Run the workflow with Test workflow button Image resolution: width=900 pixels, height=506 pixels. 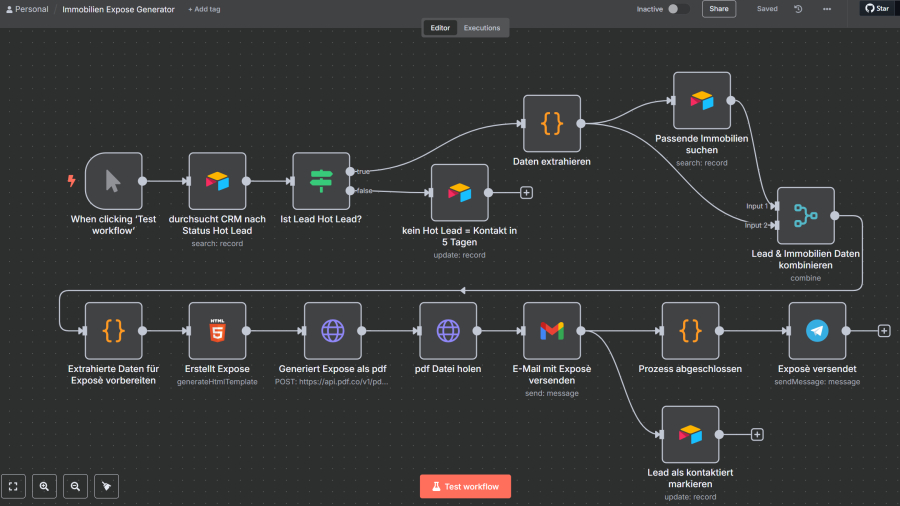465,486
